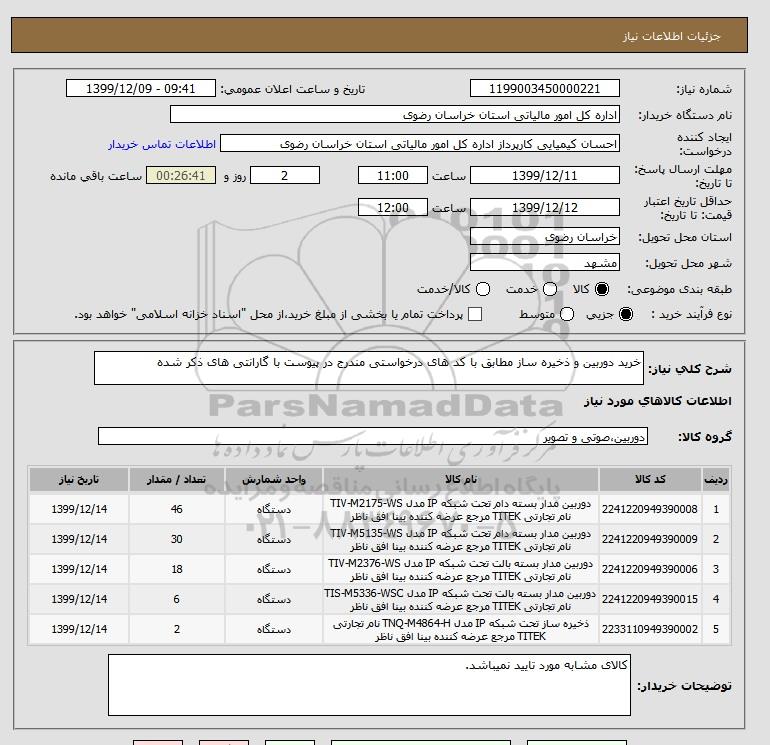
Task: Click the deadline time field showing 11:00
Action: (x=392, y=175)
